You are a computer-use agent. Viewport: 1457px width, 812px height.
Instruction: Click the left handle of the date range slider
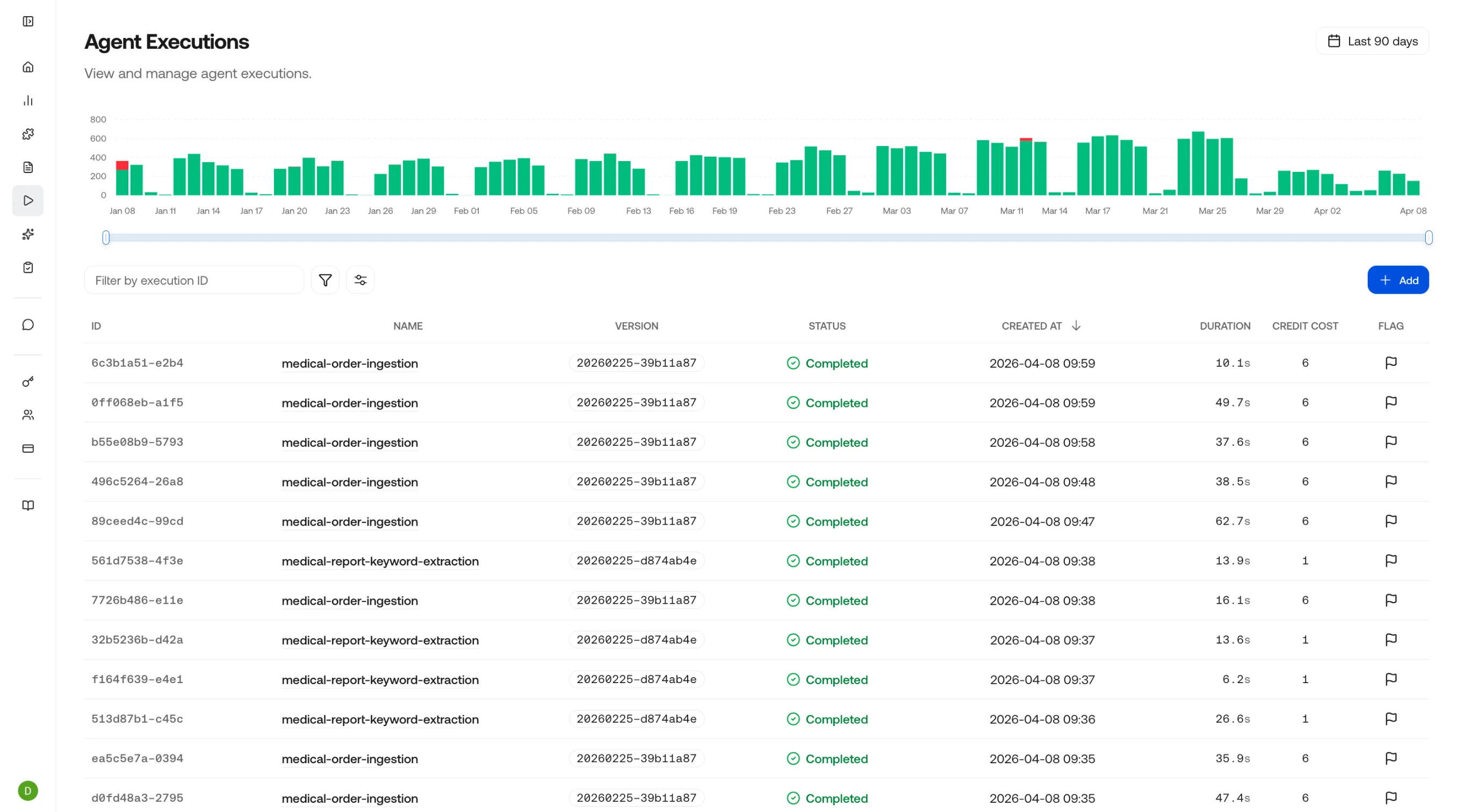coord(106,237)
